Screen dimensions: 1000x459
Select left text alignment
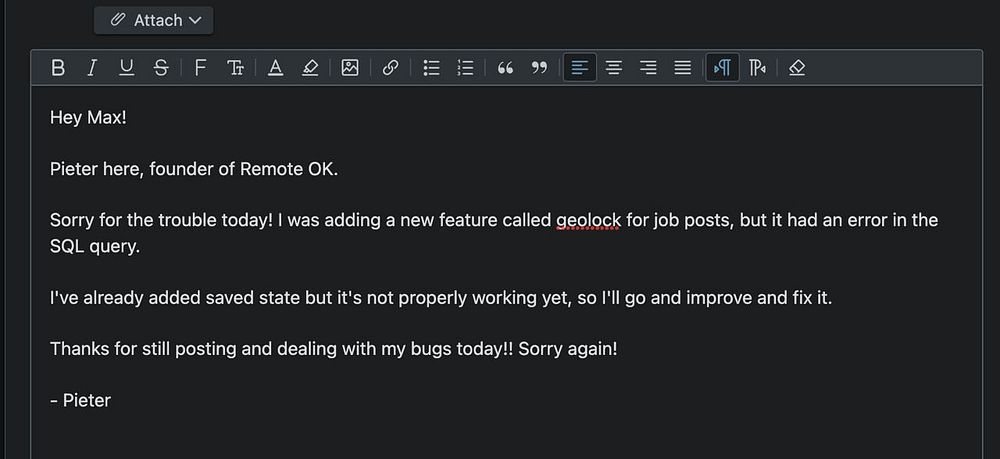[x=580, y=68]
